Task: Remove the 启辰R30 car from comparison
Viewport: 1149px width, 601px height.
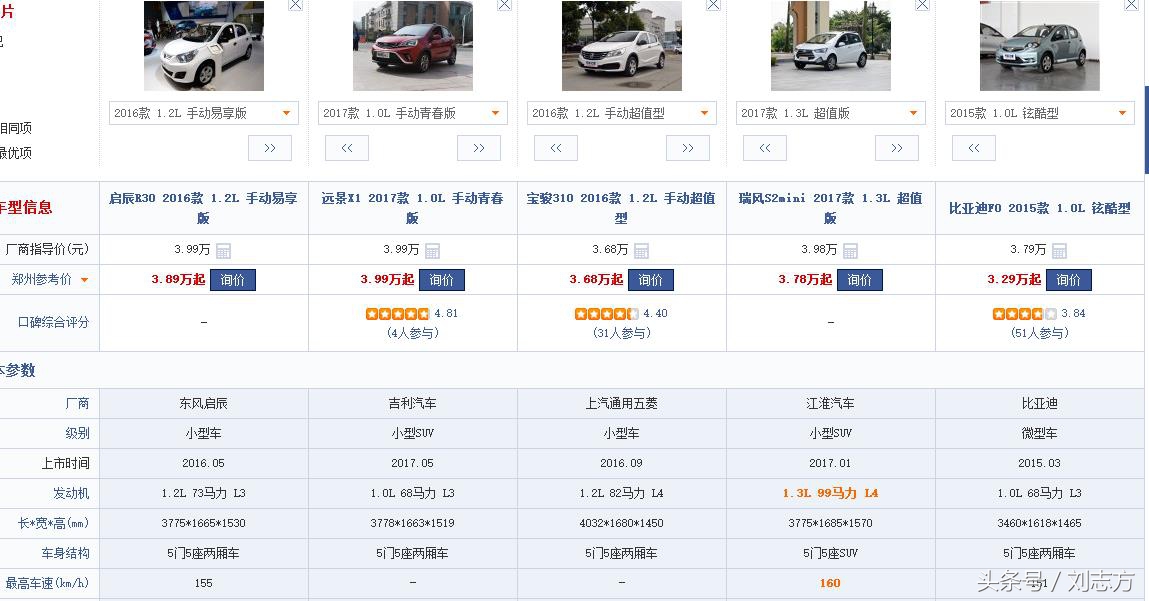Action: pos(295,4)
